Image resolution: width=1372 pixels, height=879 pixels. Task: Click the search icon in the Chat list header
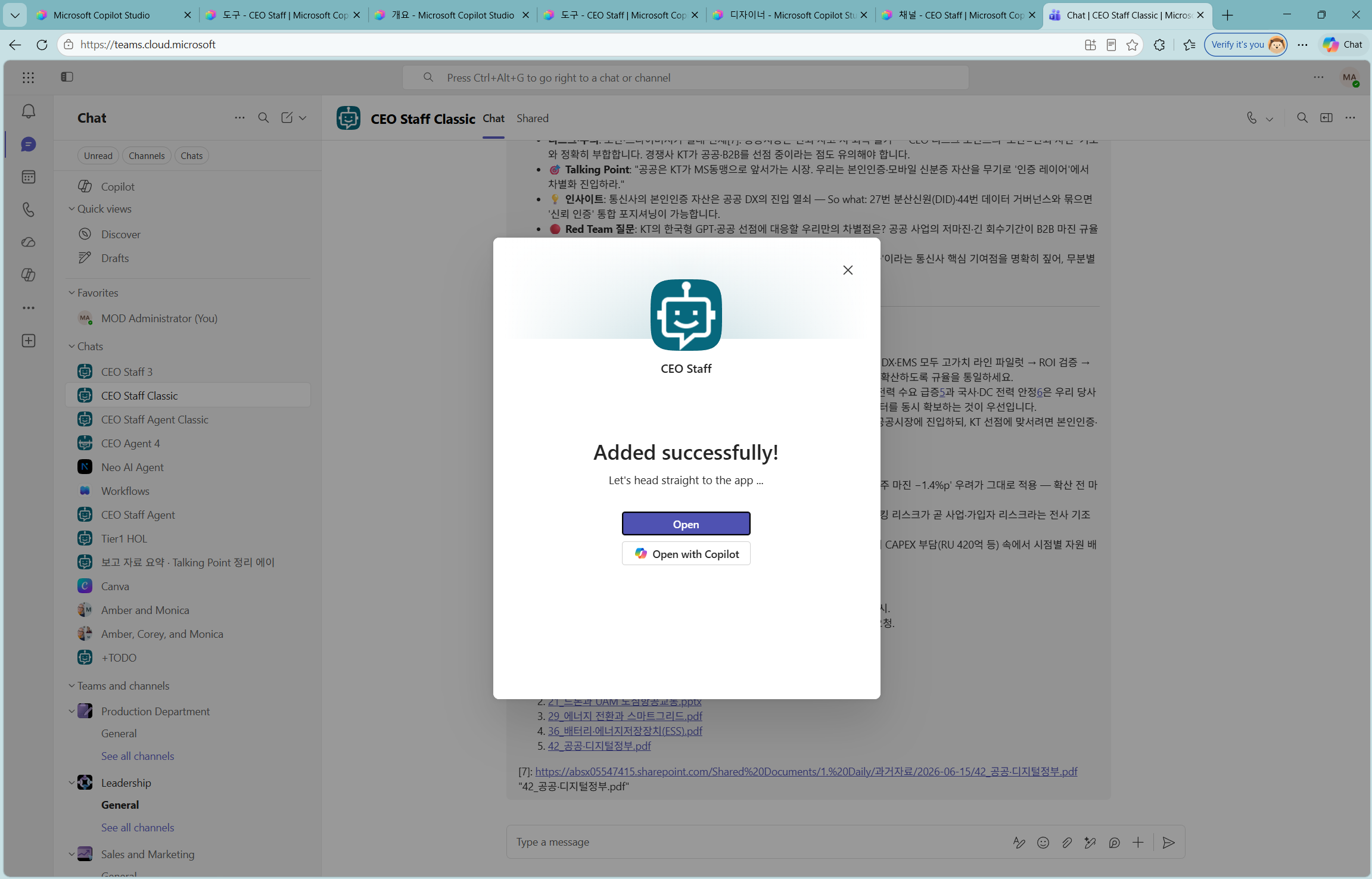coord(263,118)
